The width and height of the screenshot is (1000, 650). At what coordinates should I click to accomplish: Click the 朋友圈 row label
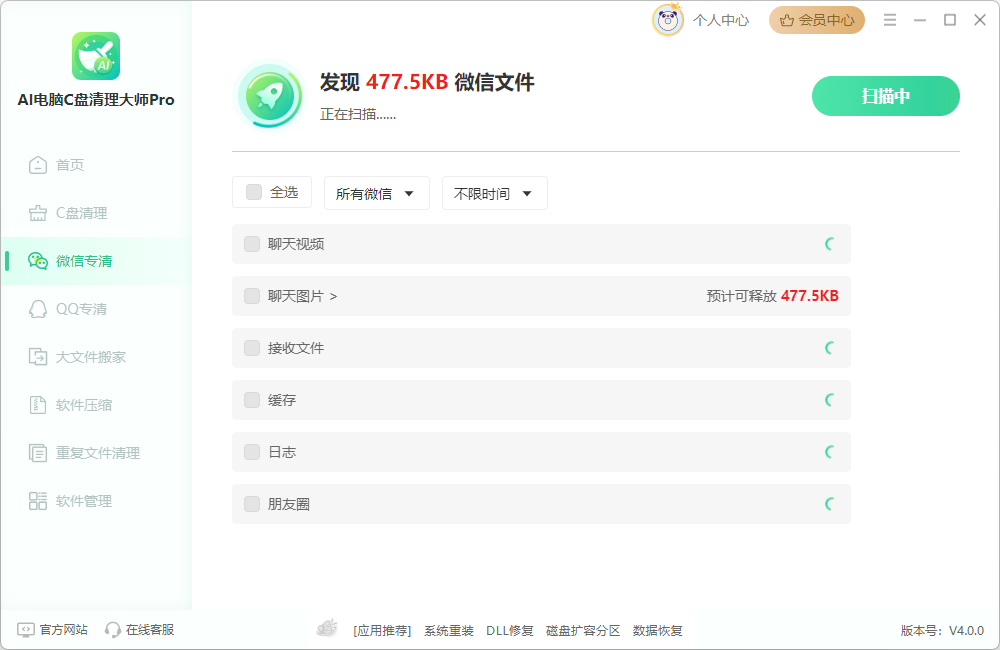(289, 504)
